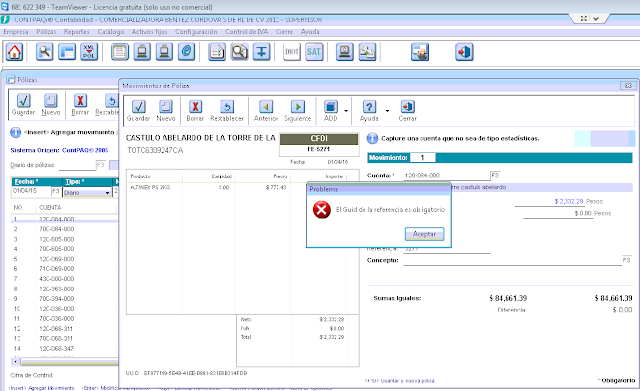Open the XML POL tool icon
This screenshot has width=640, height=391.
[88, 52]
